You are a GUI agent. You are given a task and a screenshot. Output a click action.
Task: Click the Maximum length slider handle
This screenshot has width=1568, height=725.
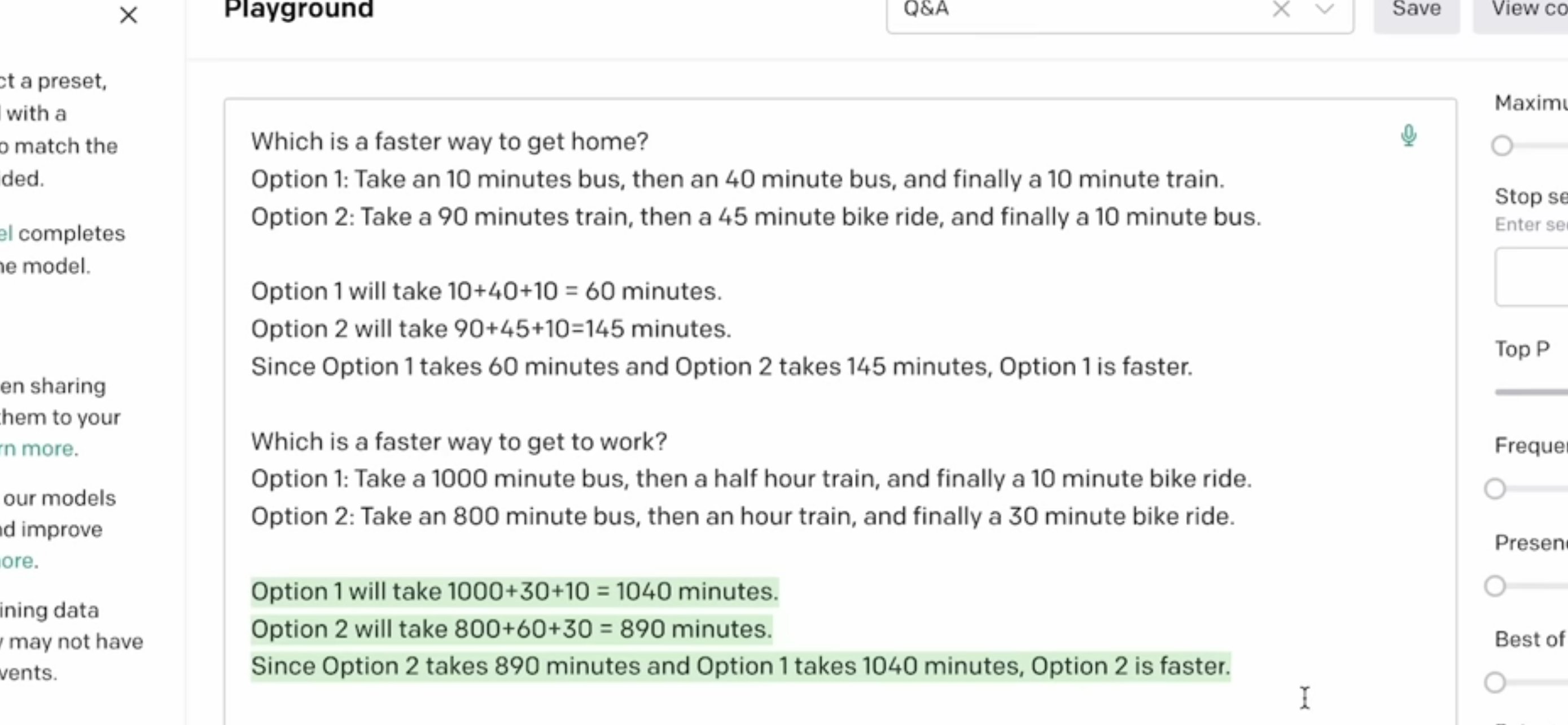click(1503, 146)
